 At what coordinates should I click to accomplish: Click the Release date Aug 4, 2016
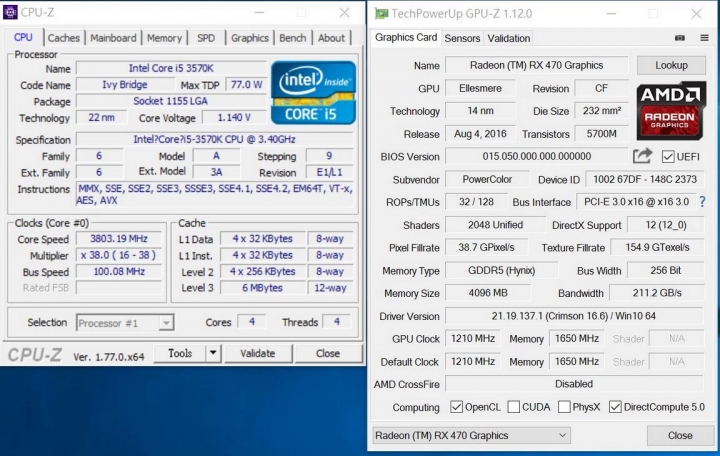pyautogui.click(x=480, y=134)
